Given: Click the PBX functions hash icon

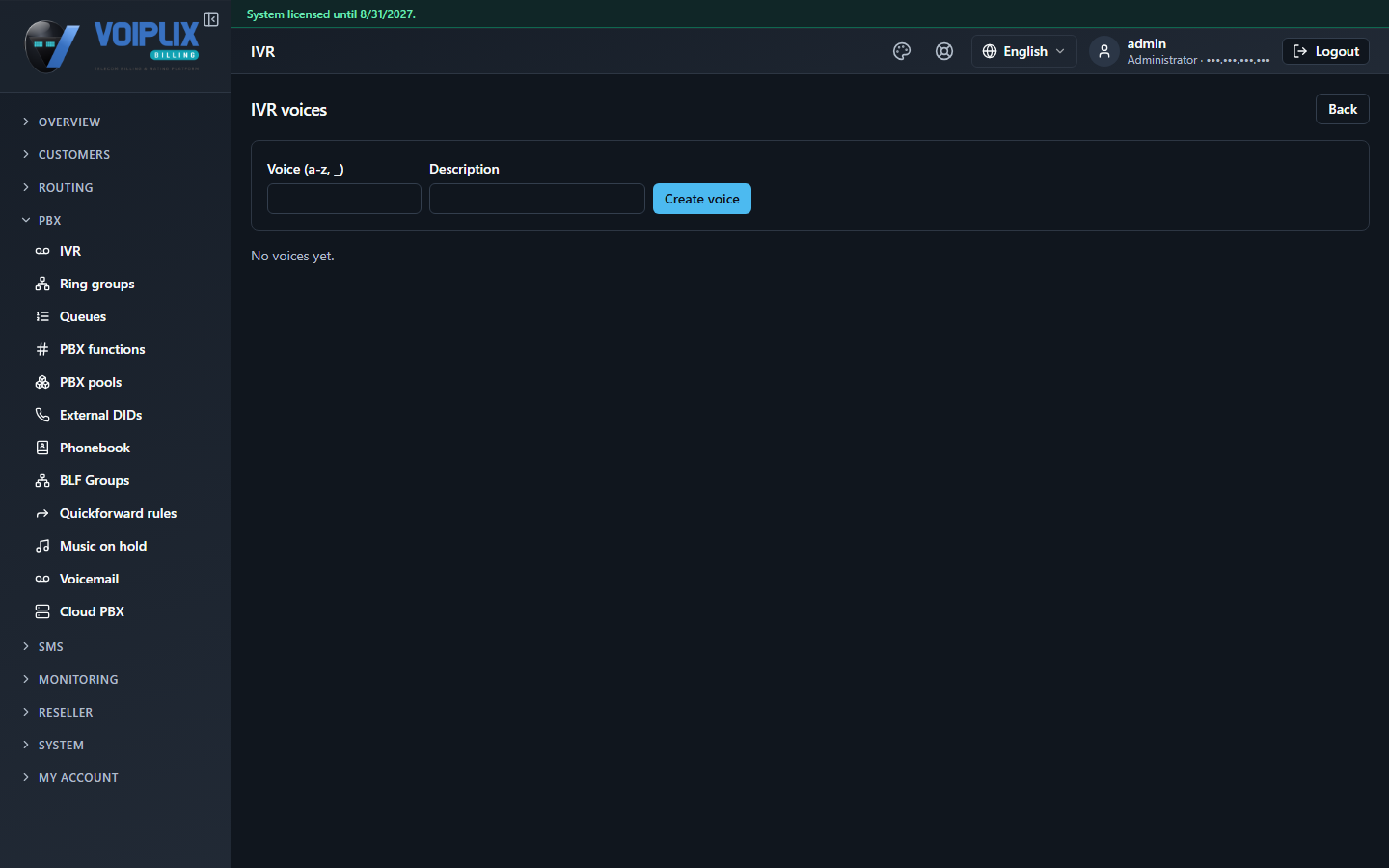Looking at the screenshot, I should (42, 349).
